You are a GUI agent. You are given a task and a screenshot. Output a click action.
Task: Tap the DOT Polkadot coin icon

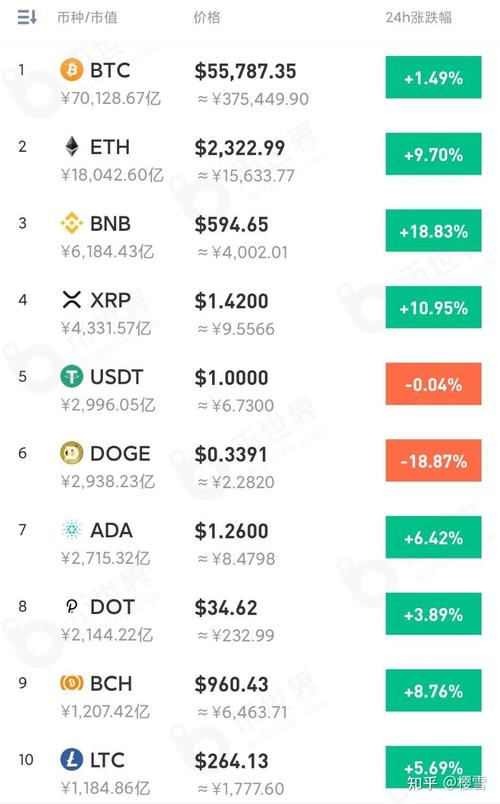[72, 607]
